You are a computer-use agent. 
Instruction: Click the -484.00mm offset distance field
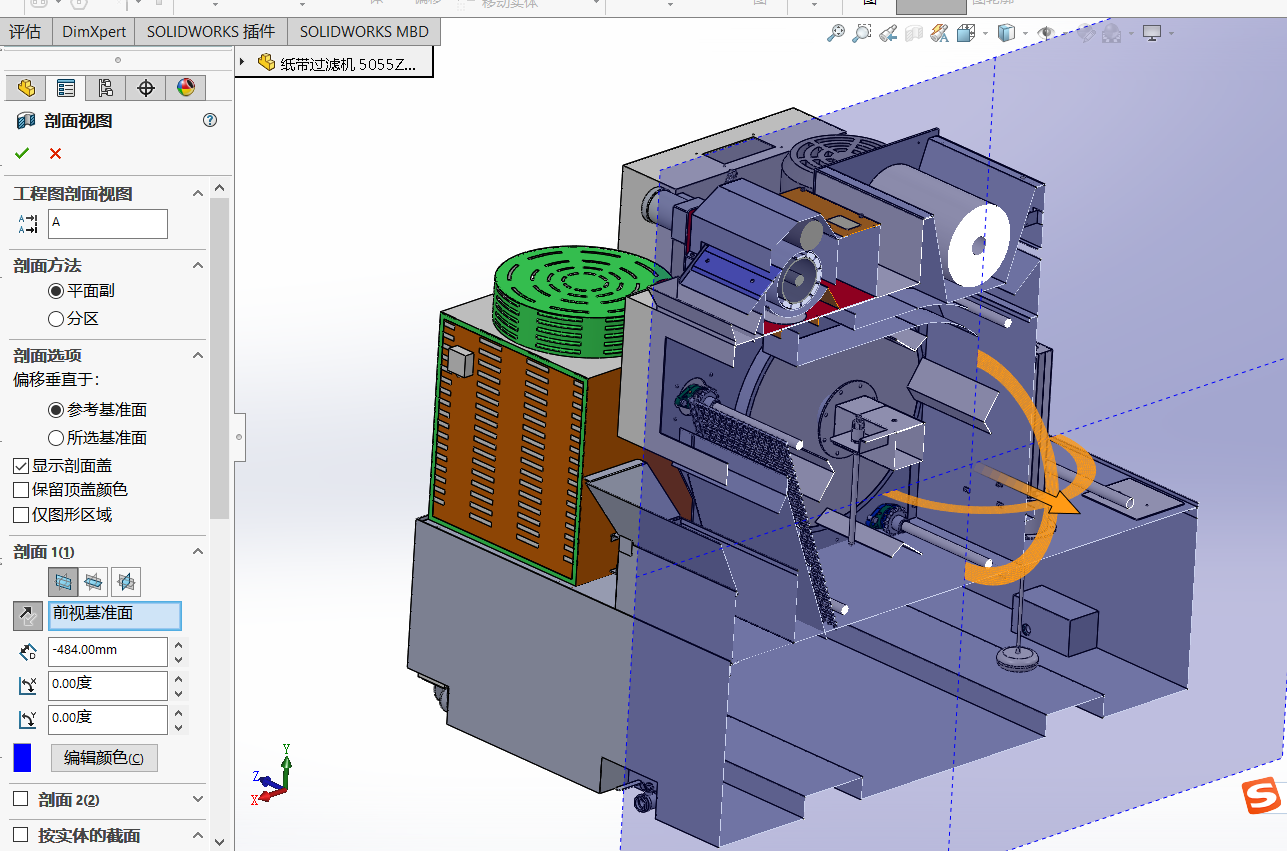[108, 651]
